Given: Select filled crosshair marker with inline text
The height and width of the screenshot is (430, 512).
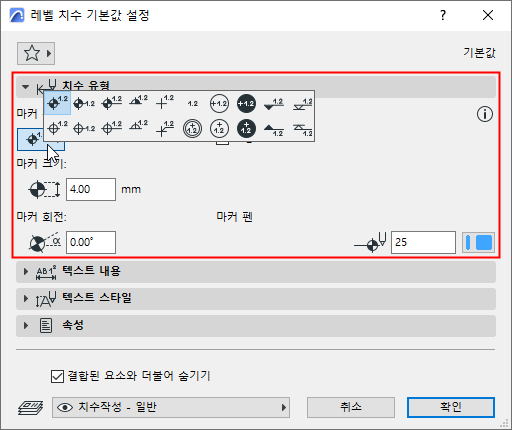Looking at the screenshot, I should click(84, 103).
